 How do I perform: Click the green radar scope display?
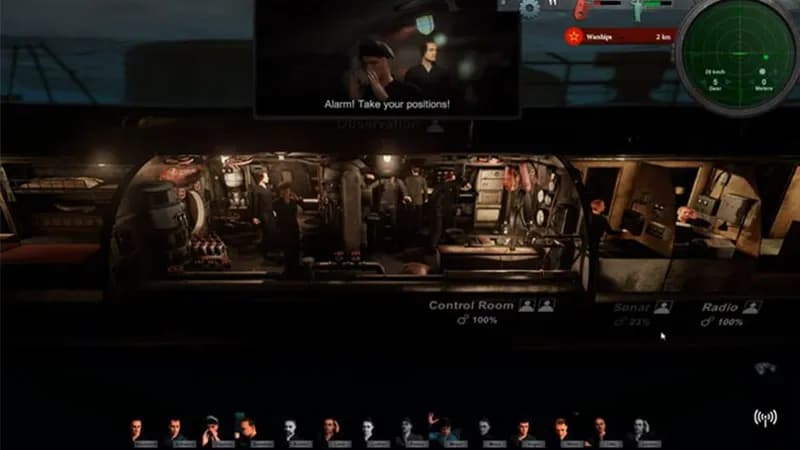(739, 54)
